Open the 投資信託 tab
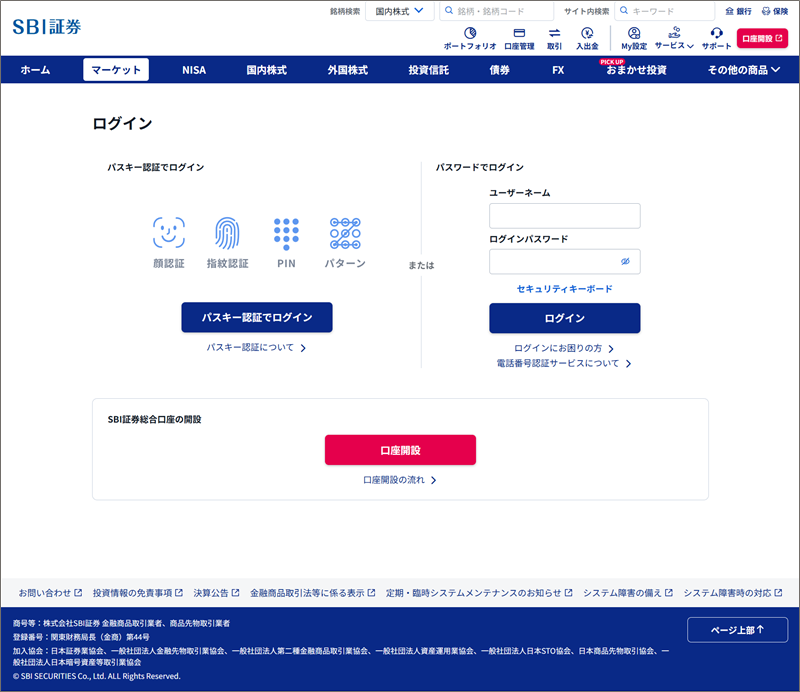Viewport: 800px width, 692px height. (x=429, y=70)
